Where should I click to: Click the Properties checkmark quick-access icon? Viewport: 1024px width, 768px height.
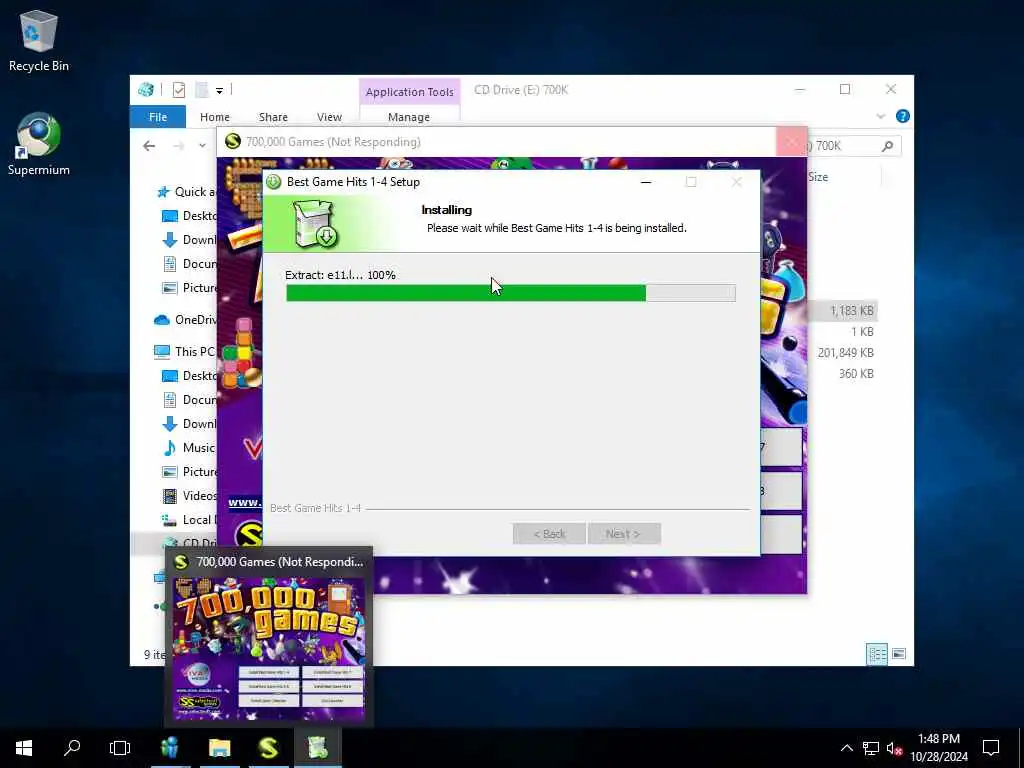[179, 90]
